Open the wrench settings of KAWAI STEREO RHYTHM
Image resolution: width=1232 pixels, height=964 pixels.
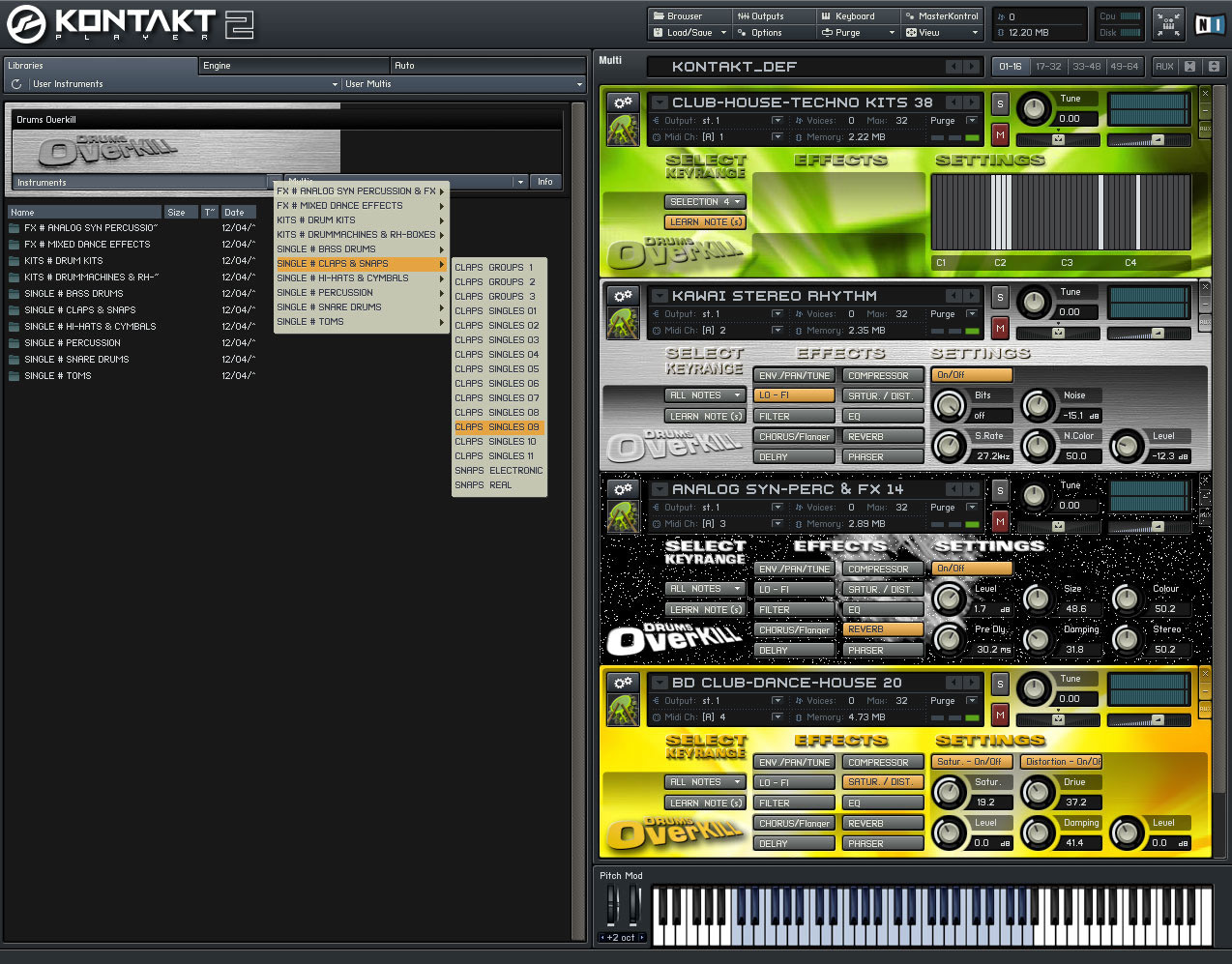click(x=623, y=295)
